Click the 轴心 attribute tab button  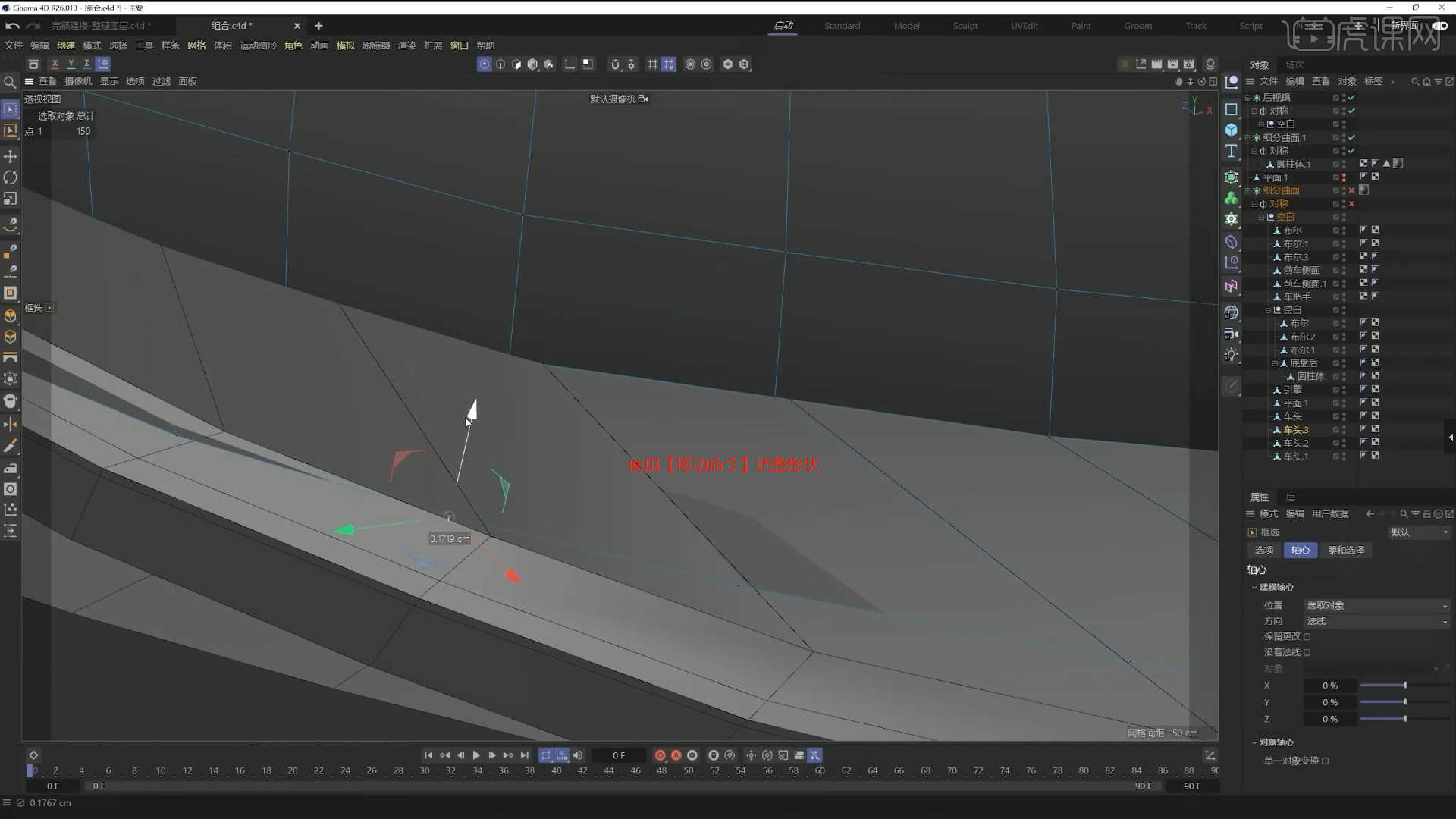[x=1301, y=551]
